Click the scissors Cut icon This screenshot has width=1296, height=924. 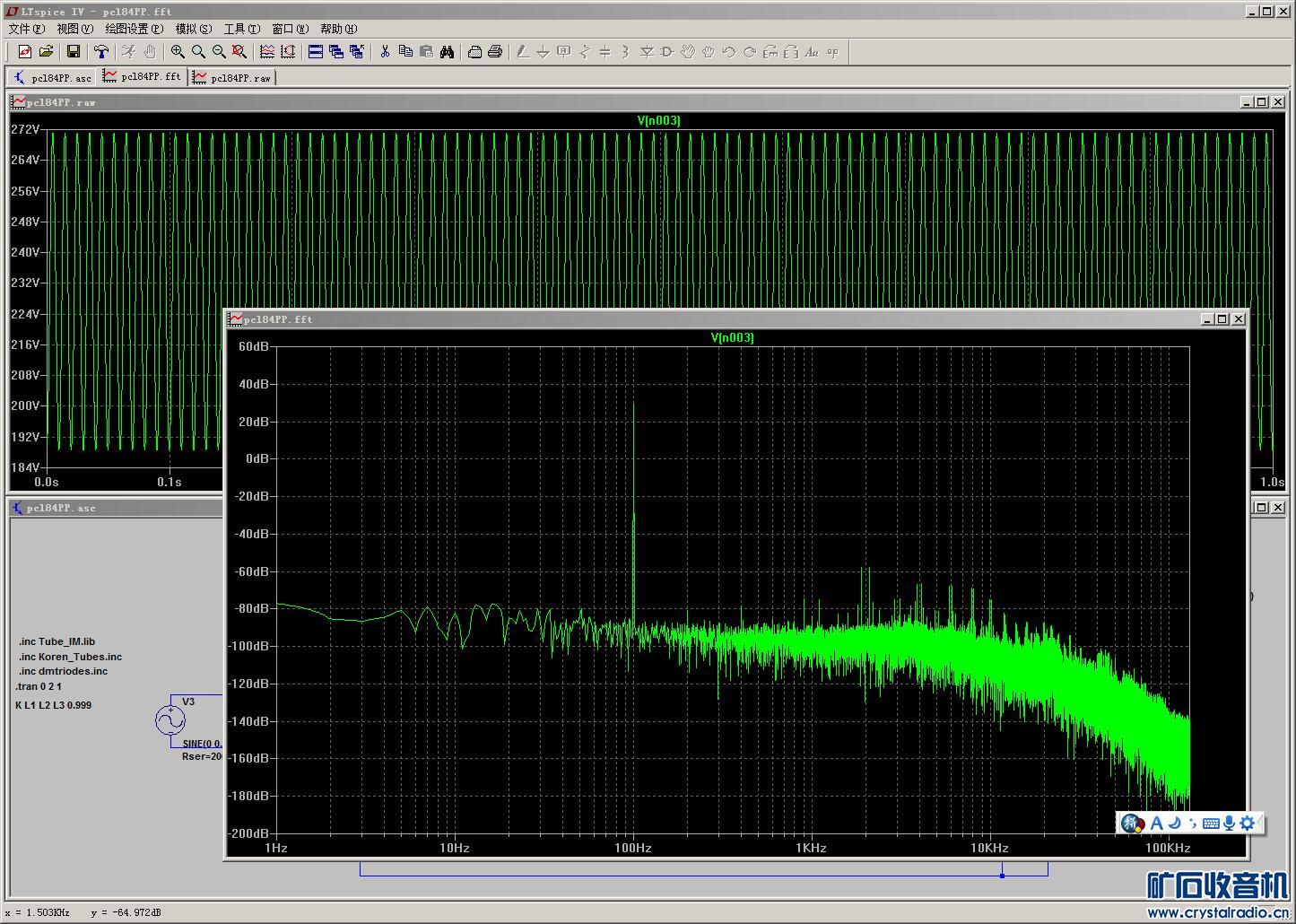click(x=385, y=52)
